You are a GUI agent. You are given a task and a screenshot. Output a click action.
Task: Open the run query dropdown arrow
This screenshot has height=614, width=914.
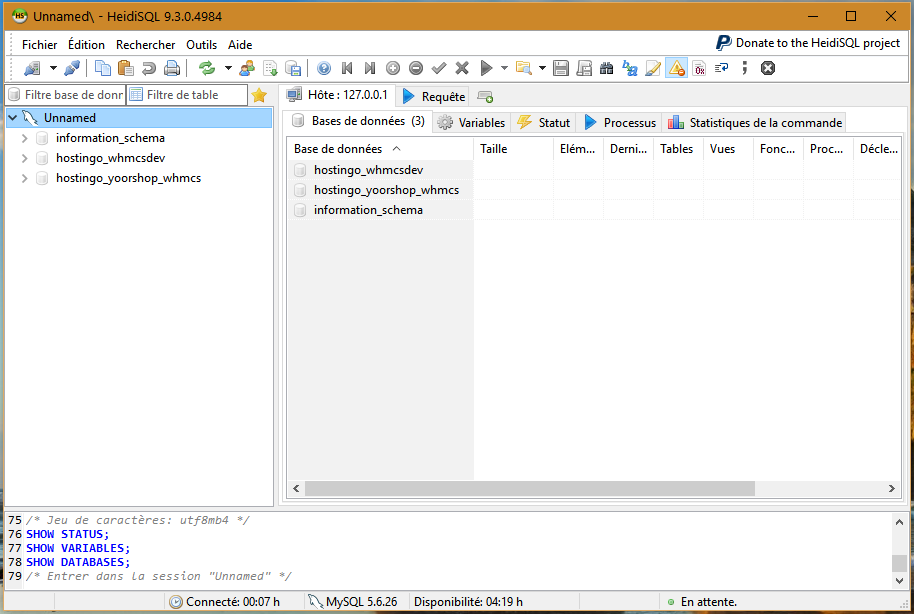504,68
